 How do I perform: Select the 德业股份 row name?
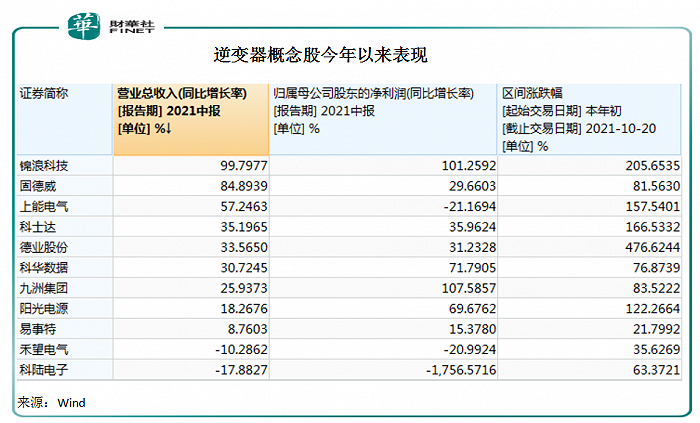[x=44, y=247]
